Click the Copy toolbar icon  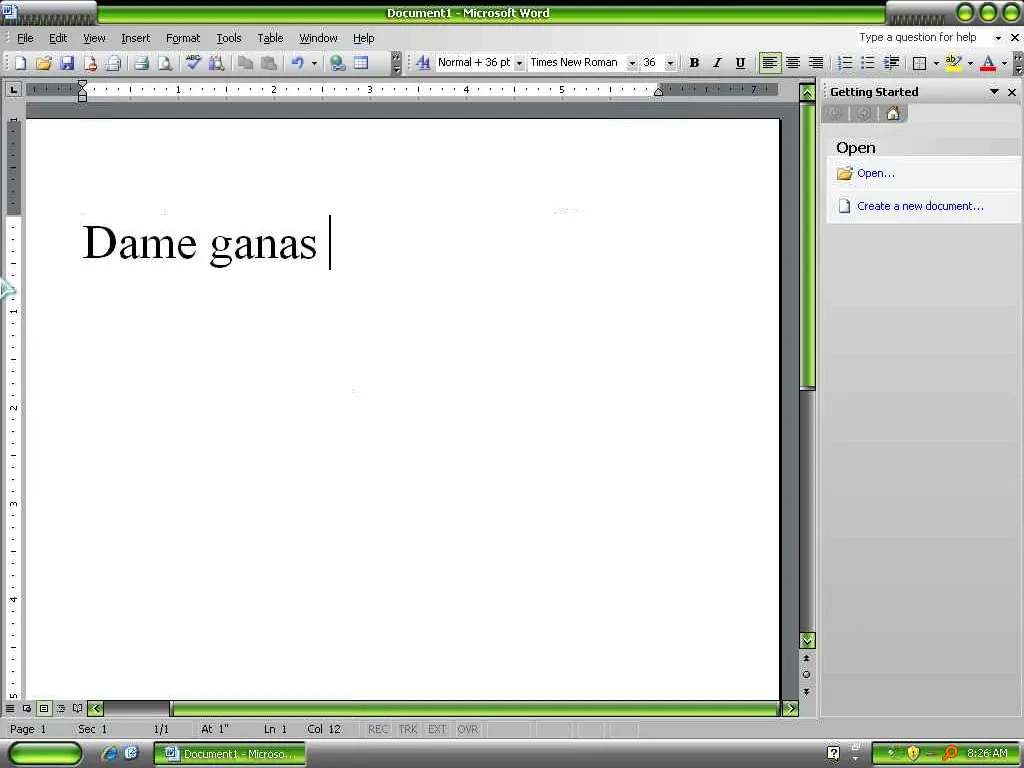pyautogui.click(x=245, y=63)
